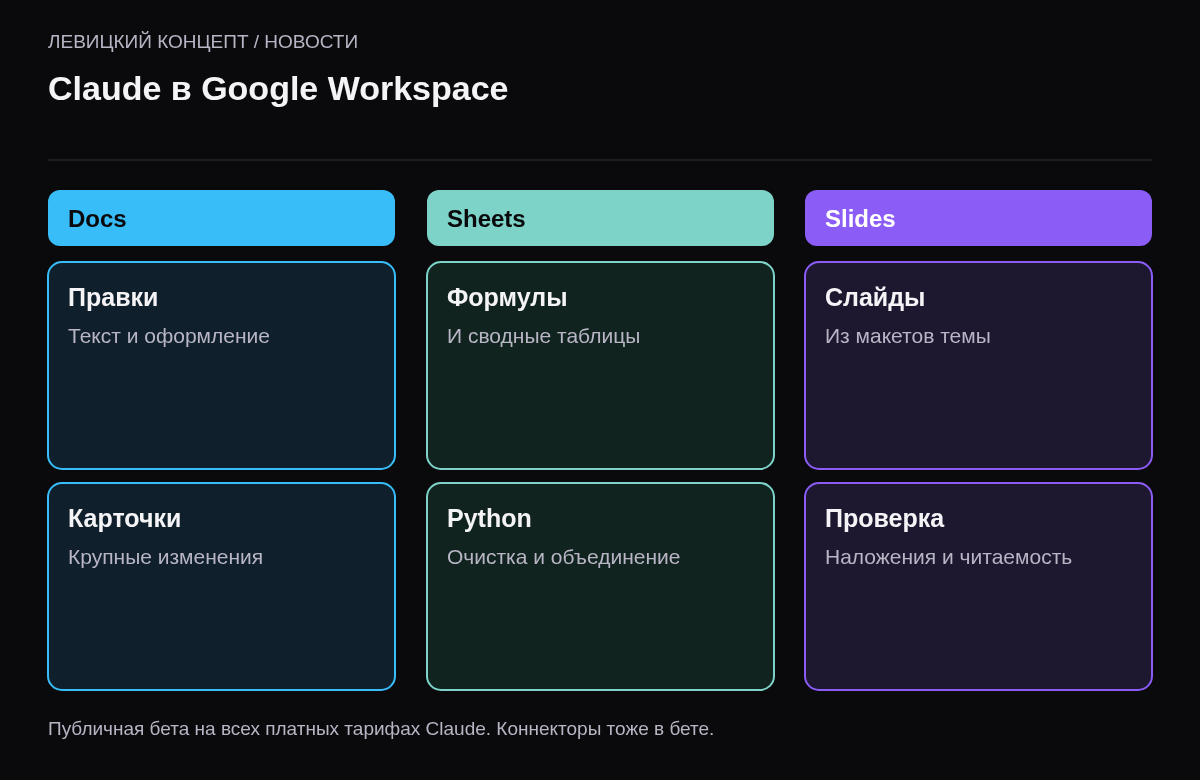The height and width of the screenshot is (780, 1200).
Task: Open the Карточки card
Action: pos(221,587)
